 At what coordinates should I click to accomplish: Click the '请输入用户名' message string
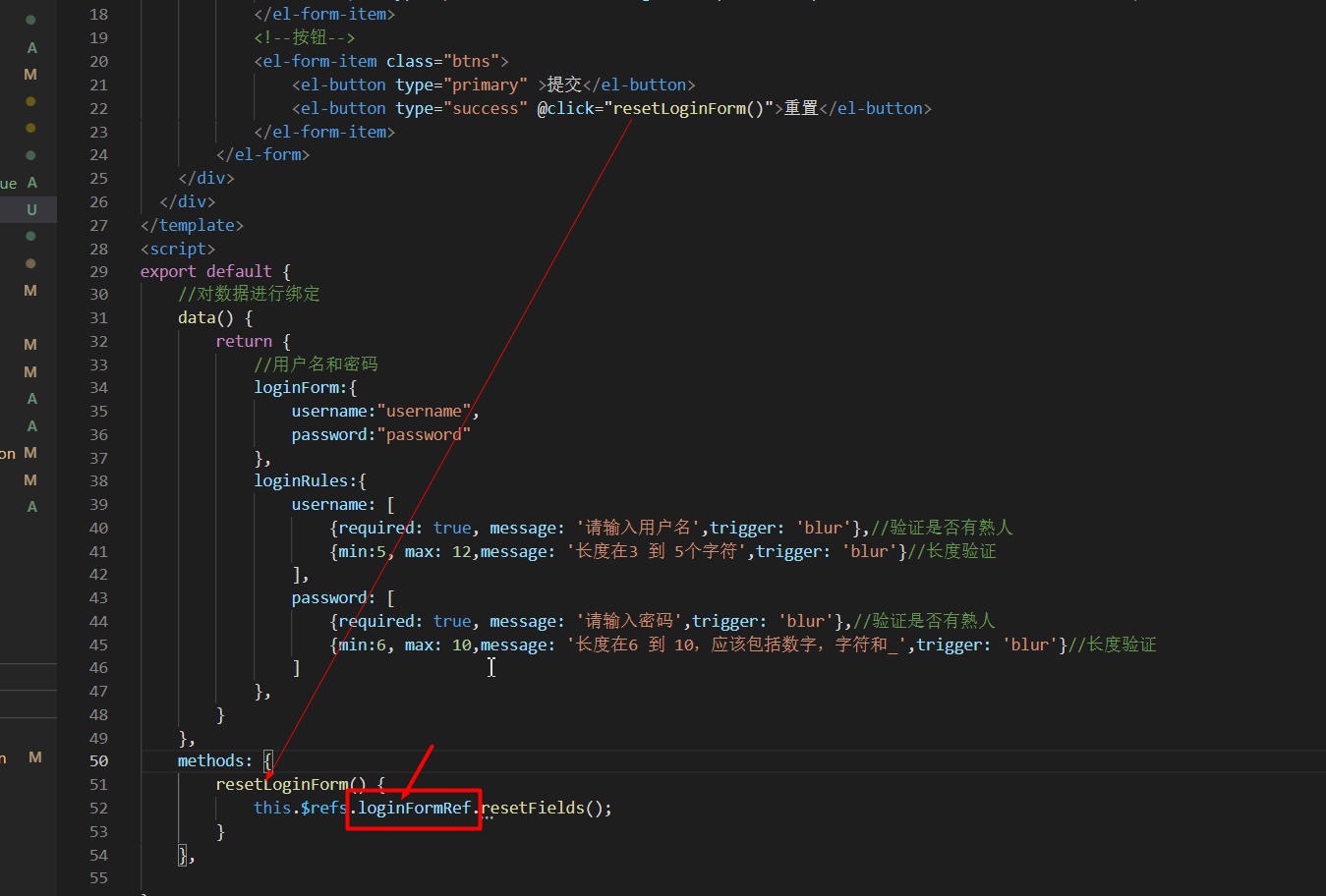[639, 528]
